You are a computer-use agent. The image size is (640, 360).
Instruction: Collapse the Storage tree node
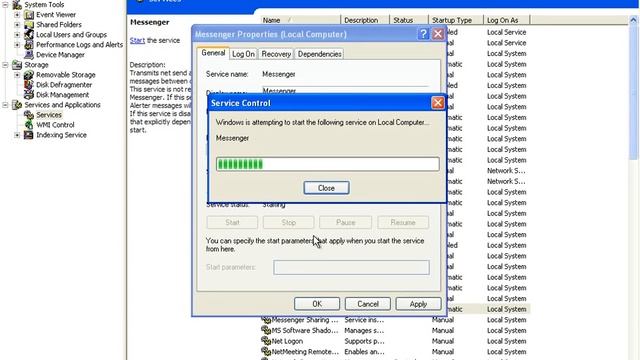pos(5,65)
